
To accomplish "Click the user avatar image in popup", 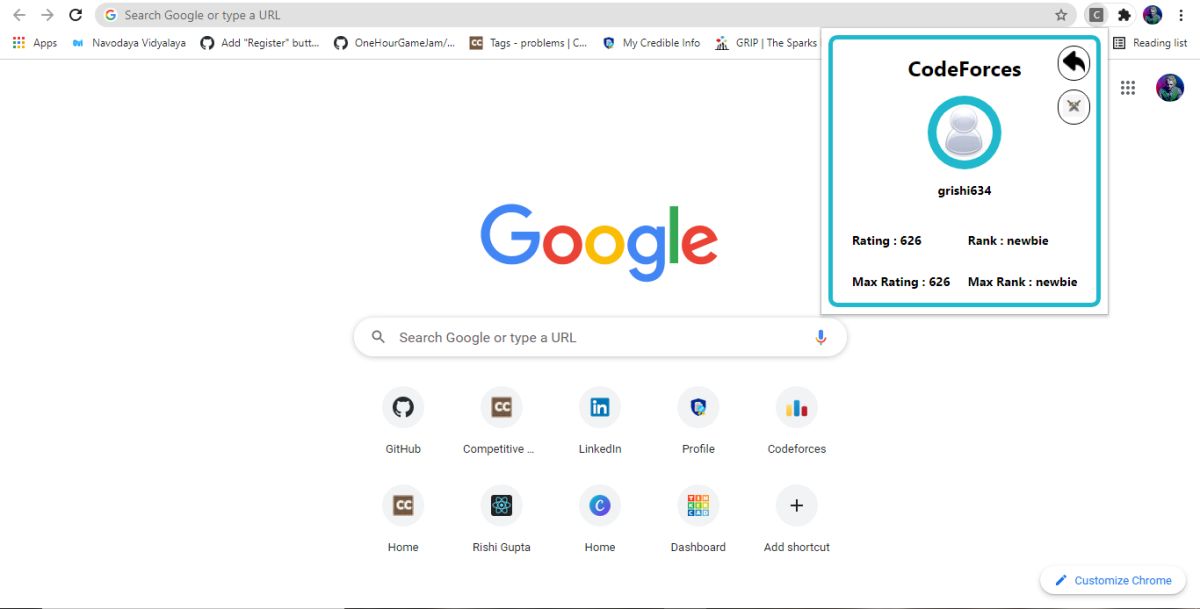I will pyautogui.click(x=964, y=133).
